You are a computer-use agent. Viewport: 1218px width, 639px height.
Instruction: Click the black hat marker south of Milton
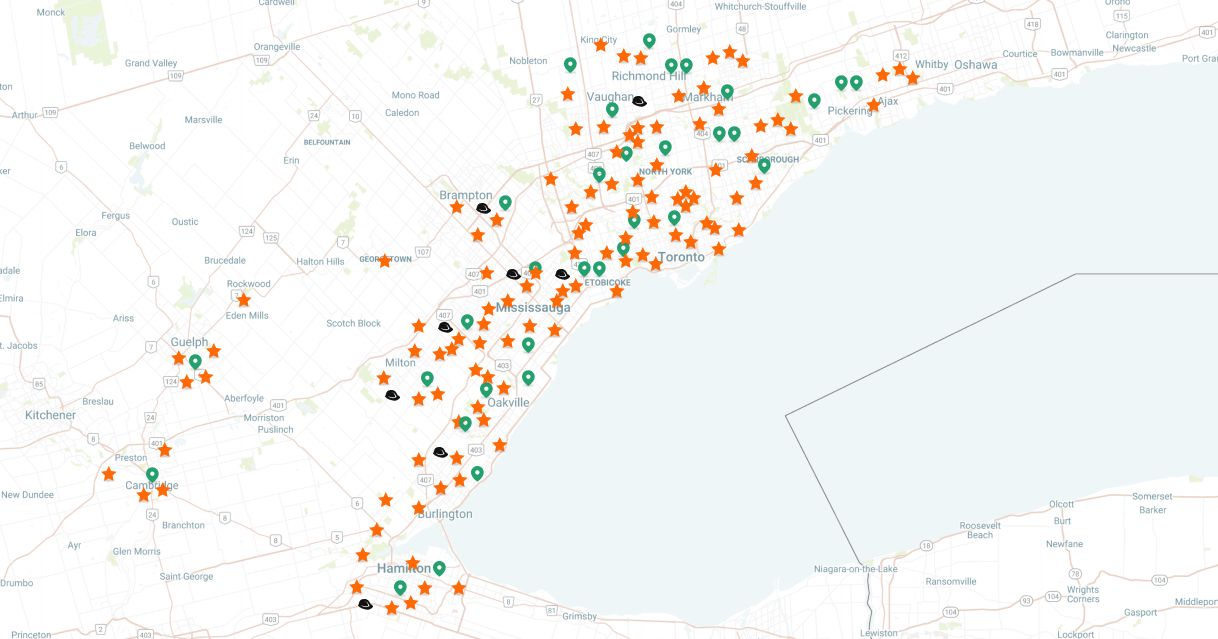(392, 396)
